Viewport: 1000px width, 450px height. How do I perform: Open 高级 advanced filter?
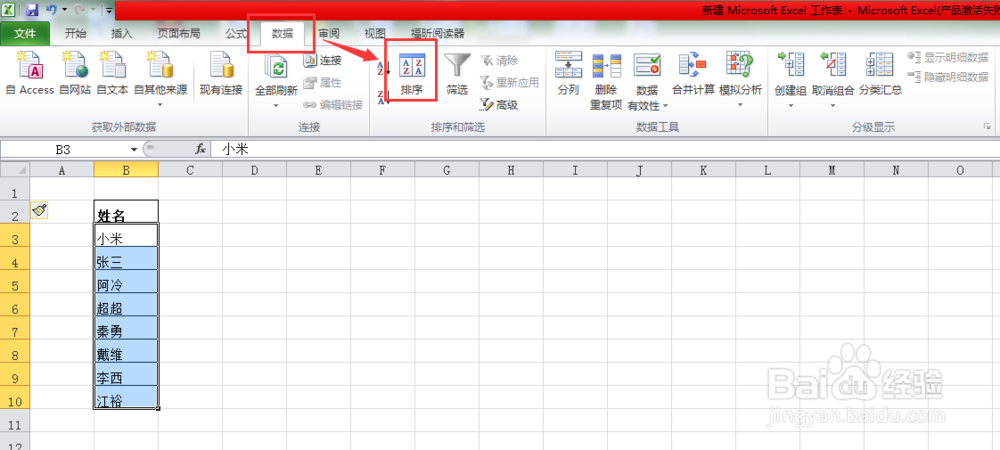click(x=499, y=105)
